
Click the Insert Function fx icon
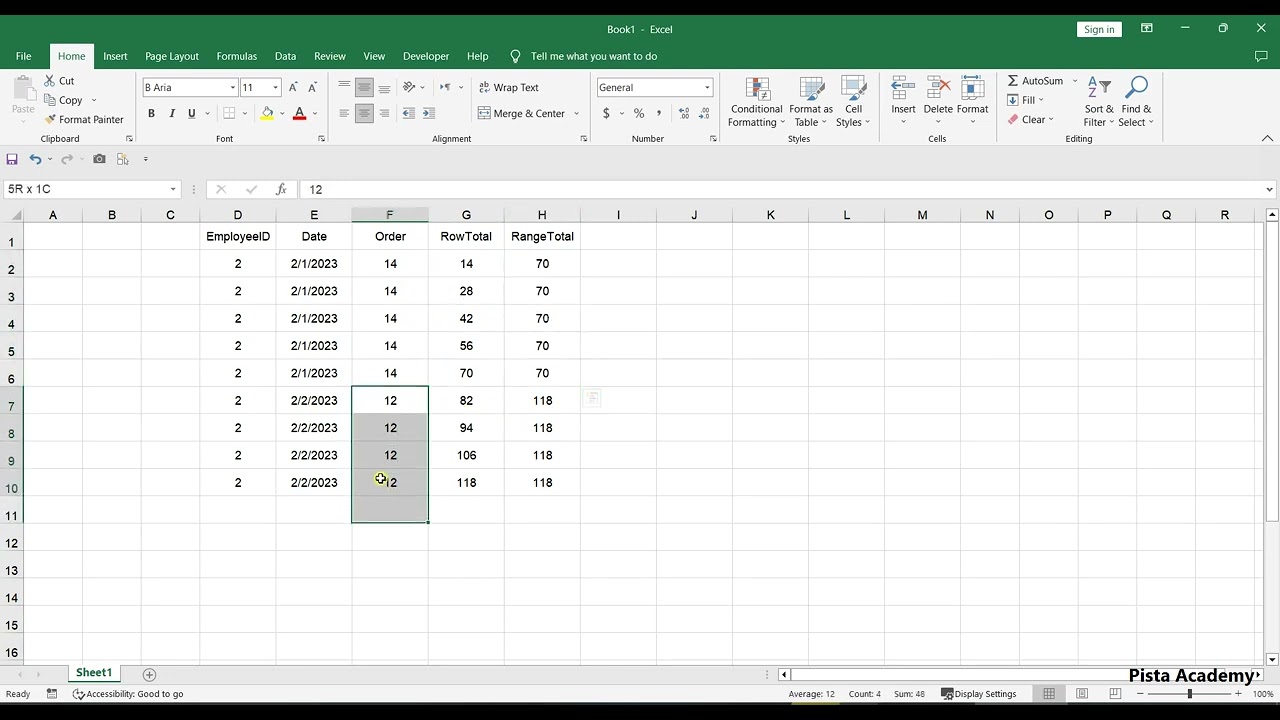click(x=281, y=189)
